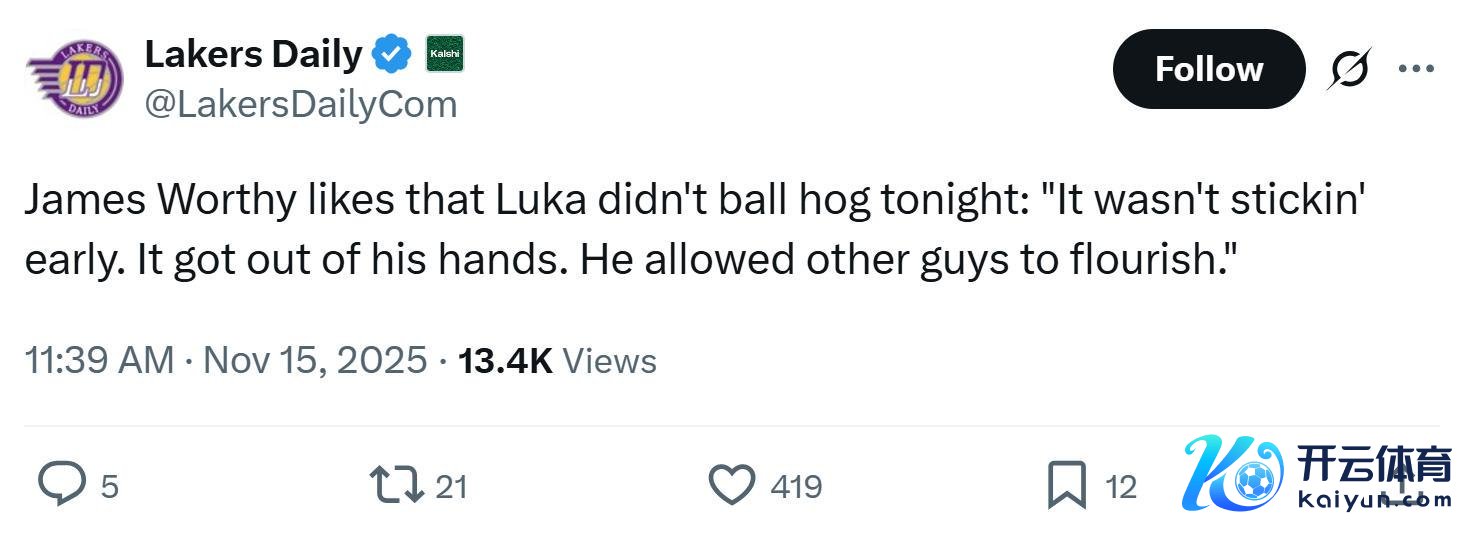Click the 开云体育 watermark text
This screenshot has width=1467, height=533.
click(1373, 466)
